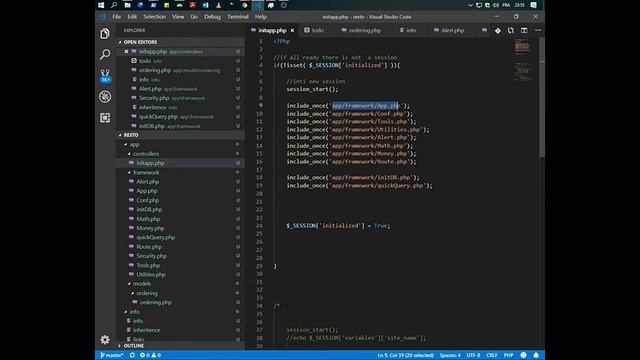
Task: Collapse the framework folder
Action: (x=146, y=173)
